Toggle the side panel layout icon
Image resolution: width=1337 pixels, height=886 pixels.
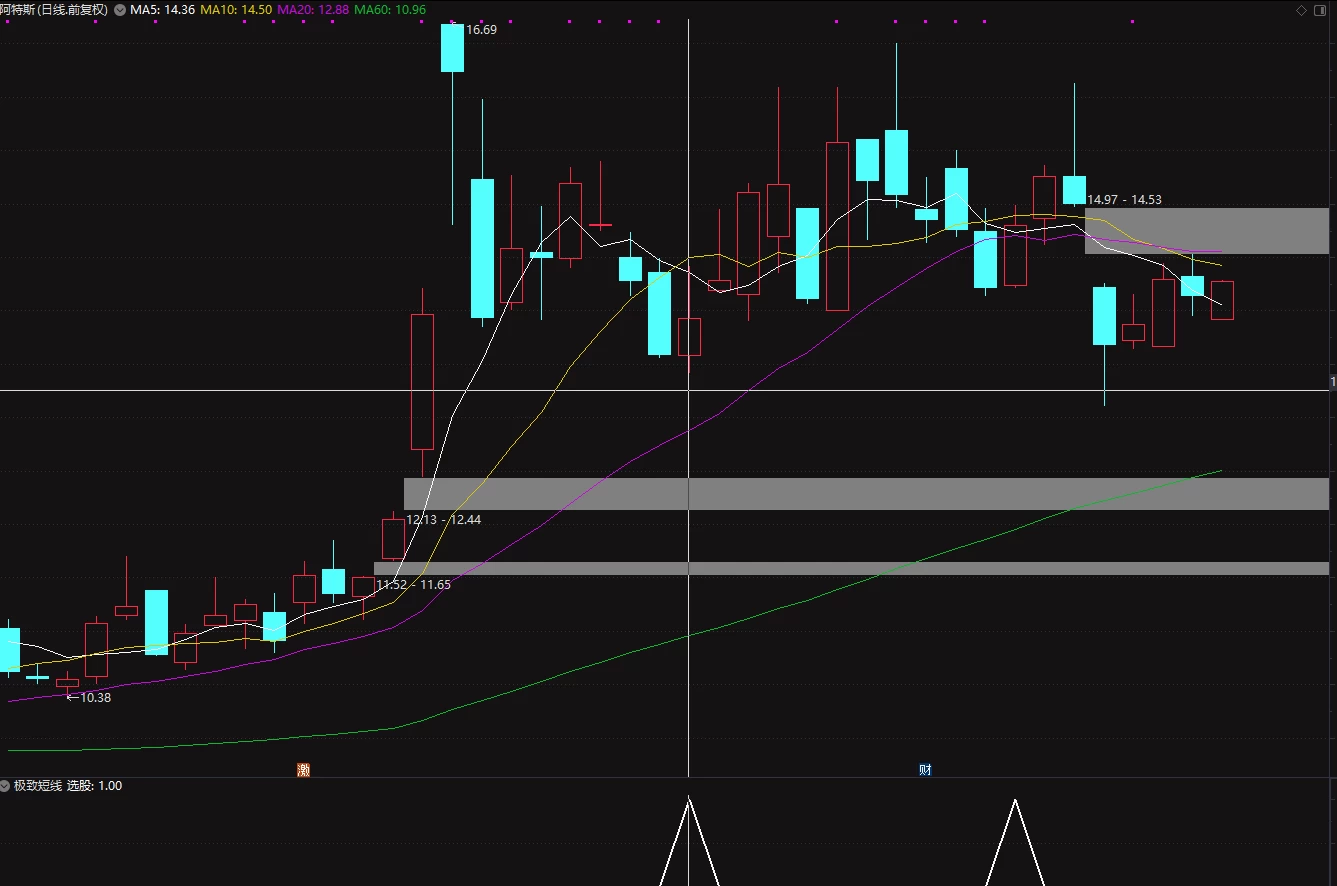tap(1321, 10)
